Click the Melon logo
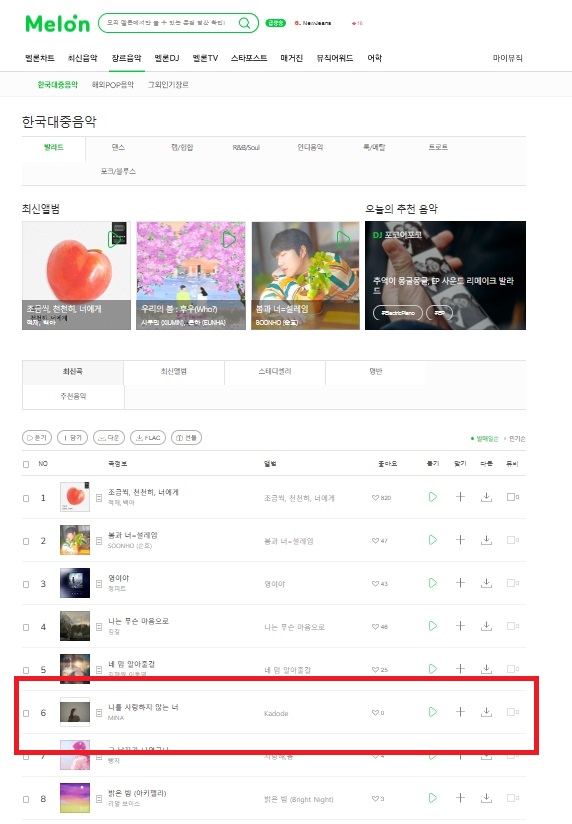Screen dimensions: 572x824 coord(58,24)
